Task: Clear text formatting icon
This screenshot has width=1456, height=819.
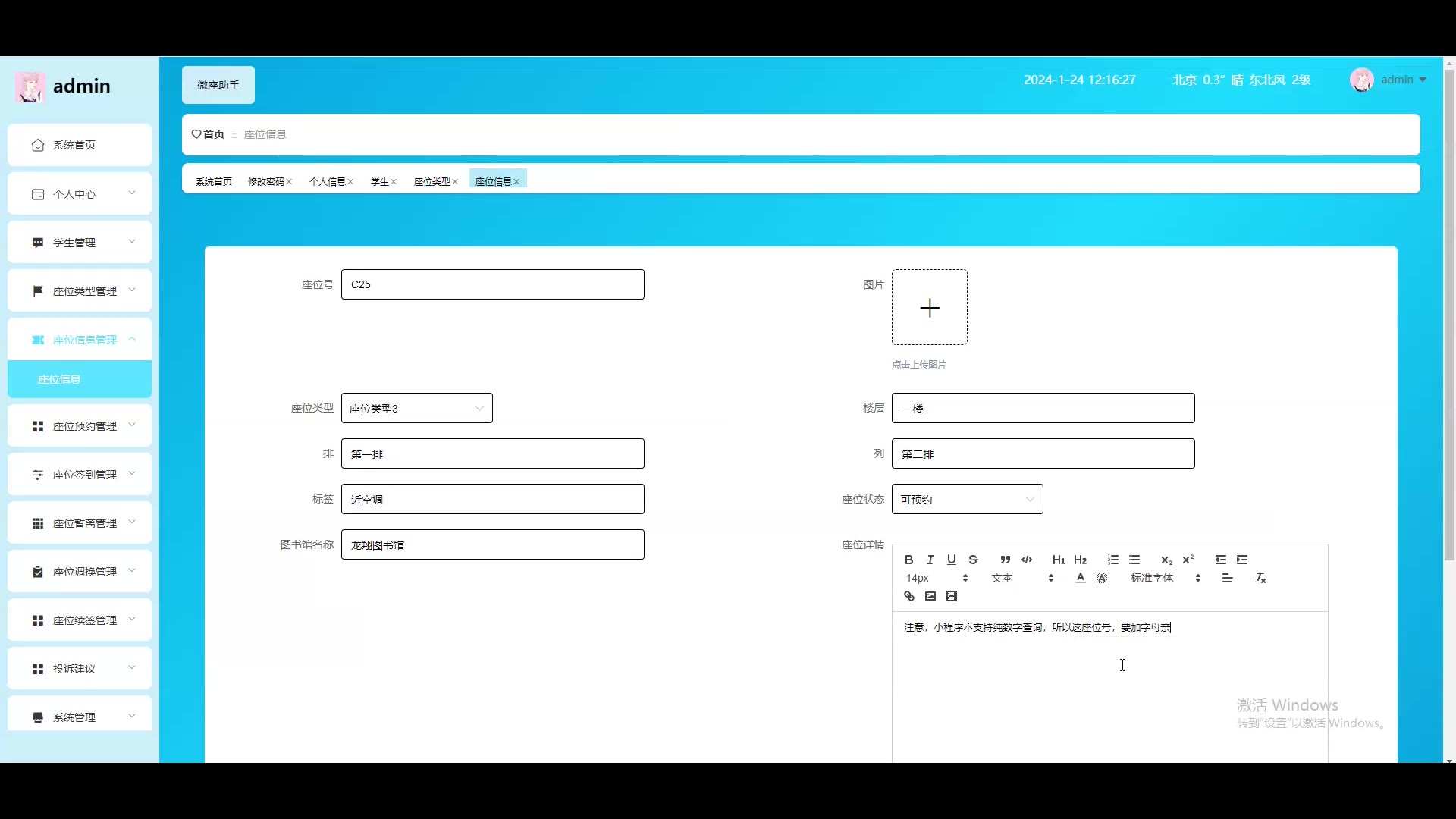Action: pos(1260,578)
